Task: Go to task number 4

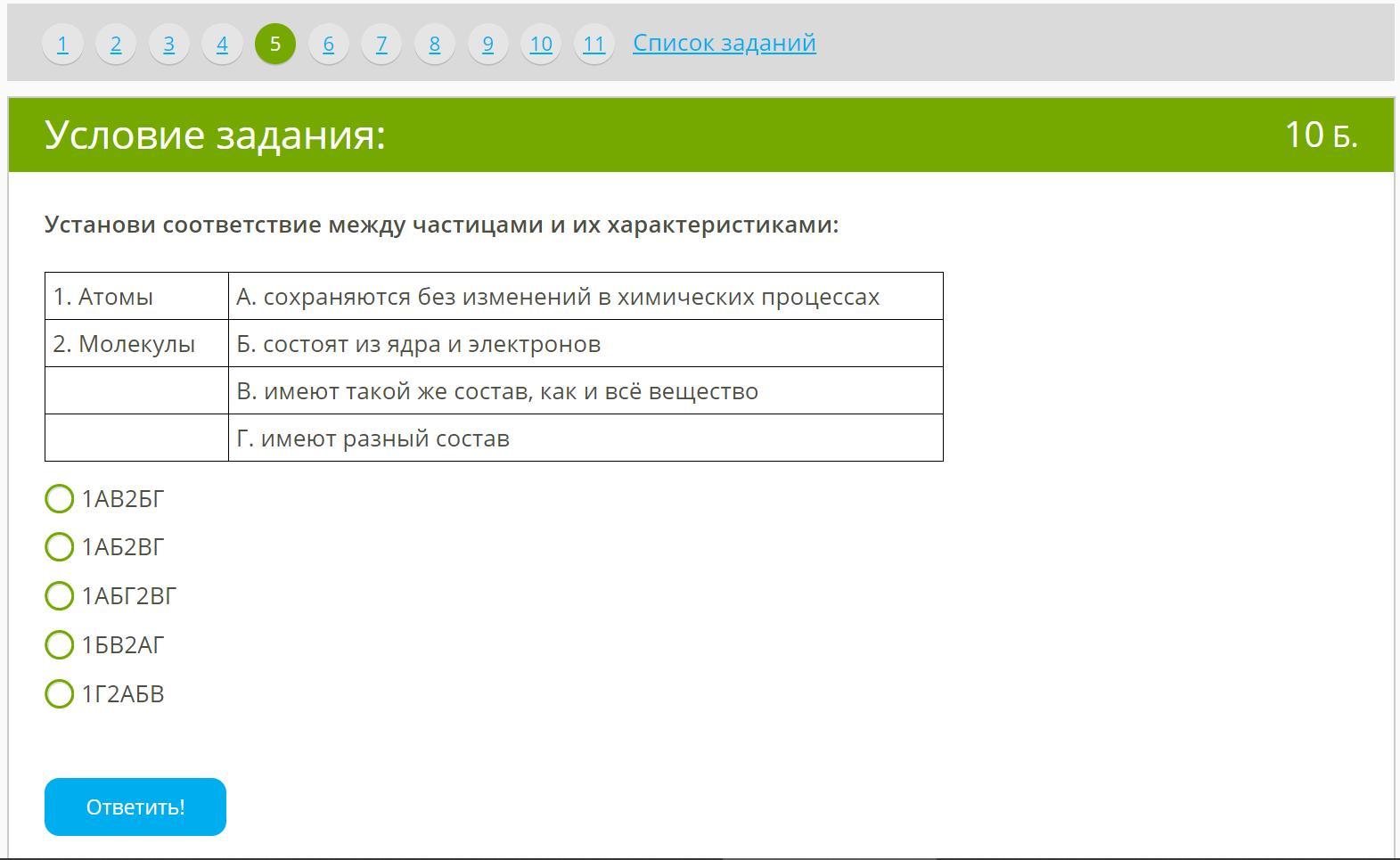Action: (x=222, y=44)
